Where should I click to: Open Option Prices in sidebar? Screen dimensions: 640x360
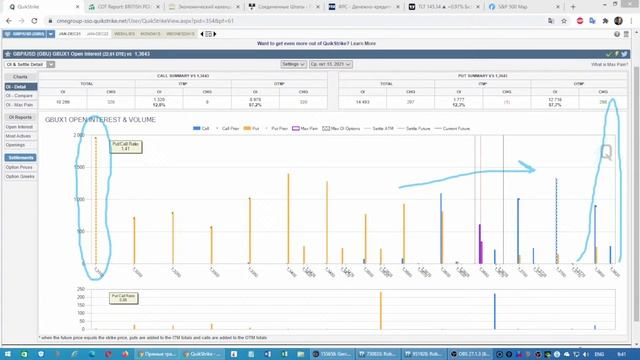[x=21, y=167]
